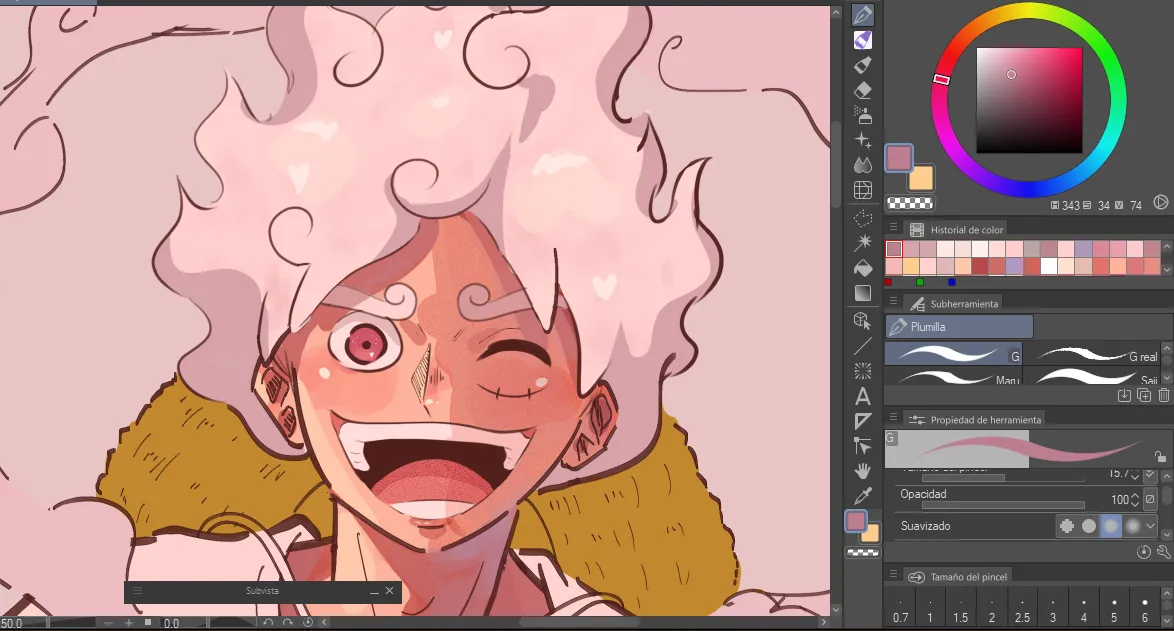The height and width of the screenshot is (631, 1174).
Task: Select the Decoration sparkle tool
Action: [863, 140]
